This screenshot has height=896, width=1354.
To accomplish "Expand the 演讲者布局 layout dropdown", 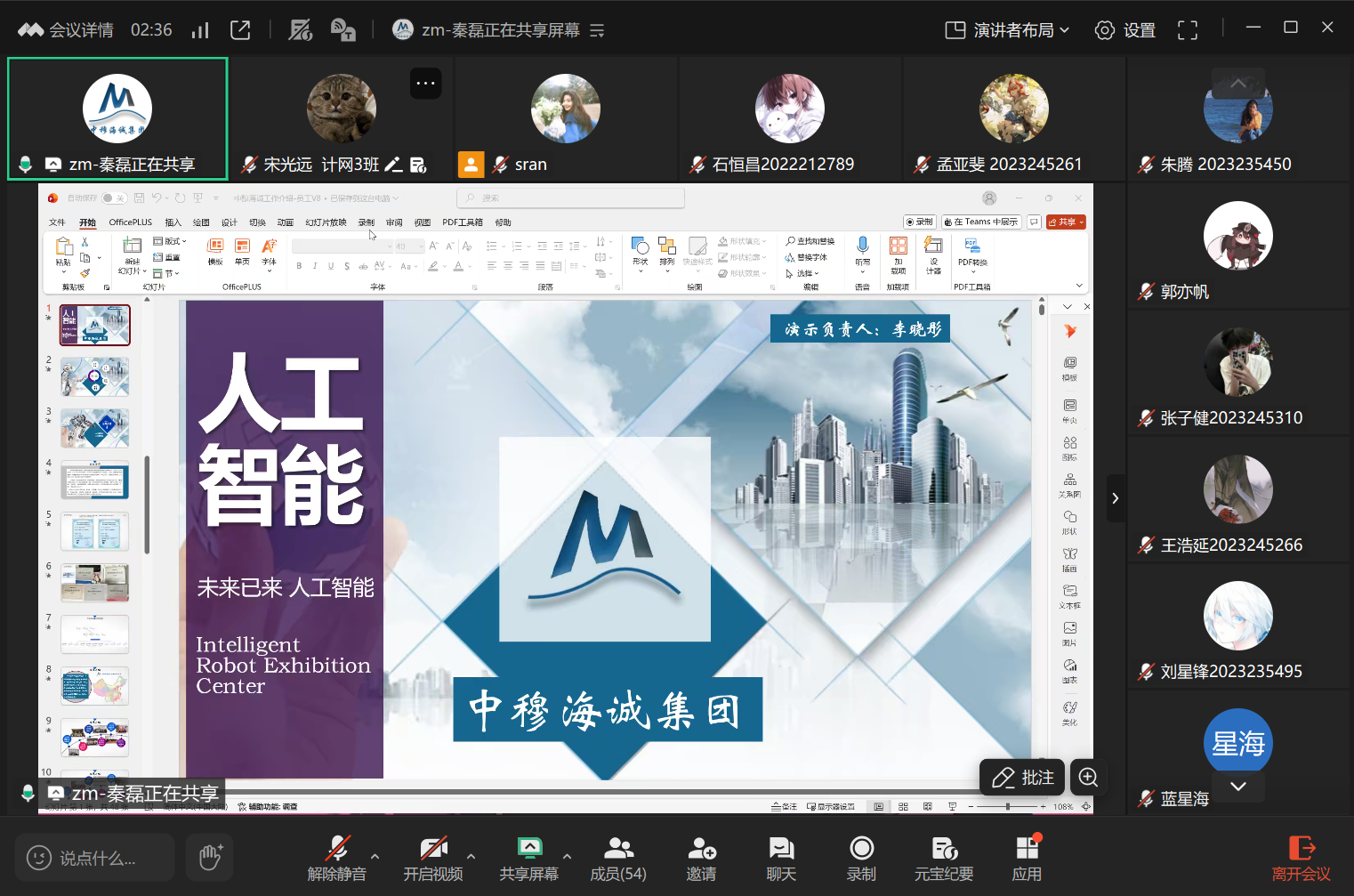I will point(1007,30).
